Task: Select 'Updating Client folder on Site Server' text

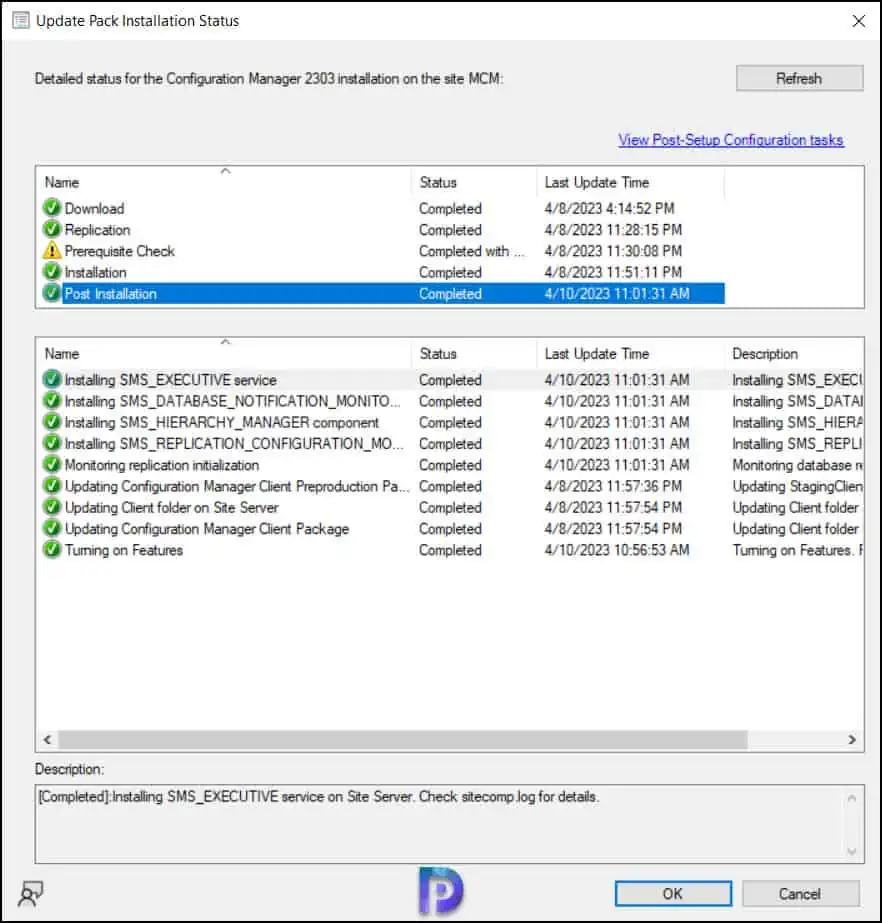Action: coord(171,507)
